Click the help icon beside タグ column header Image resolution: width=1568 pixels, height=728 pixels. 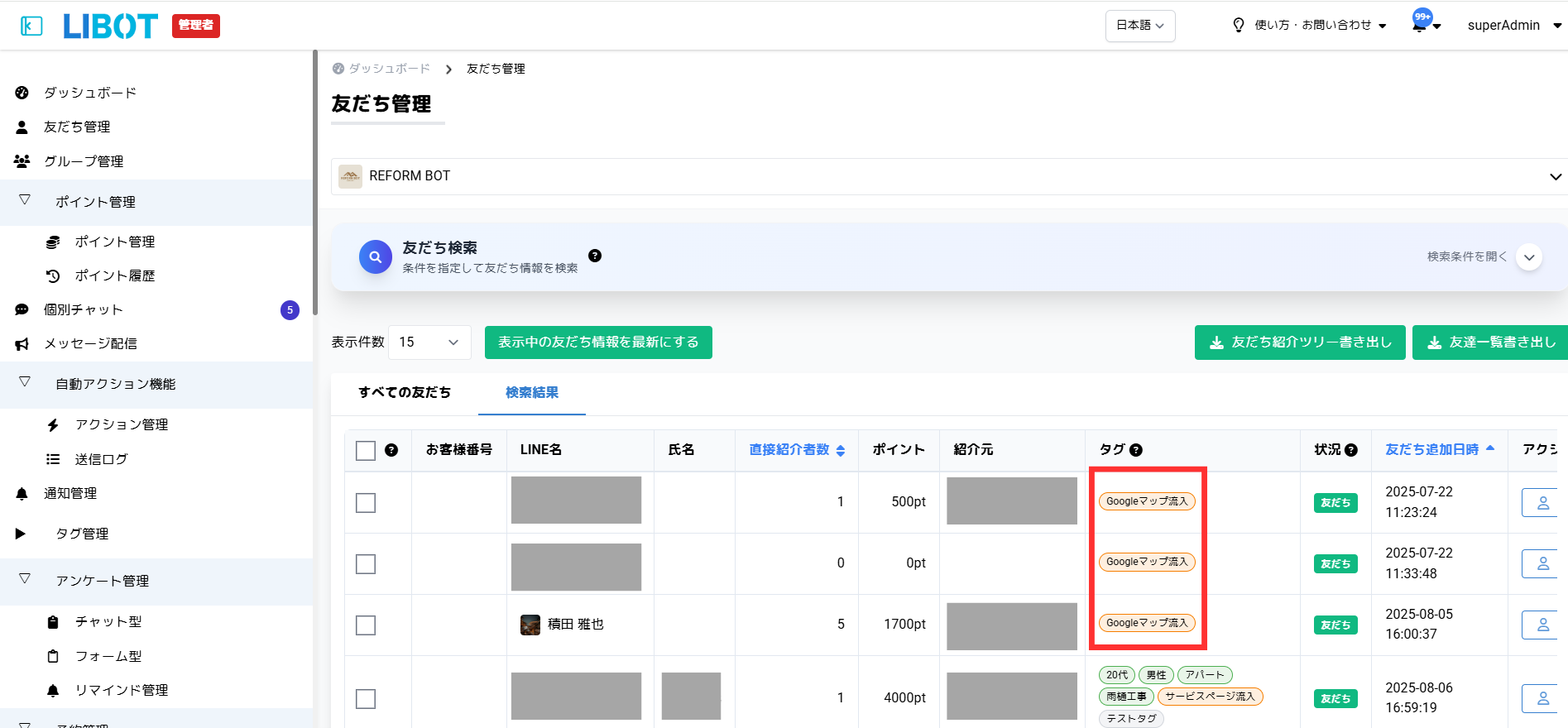pyautogui.click(x=1136, y=450)
